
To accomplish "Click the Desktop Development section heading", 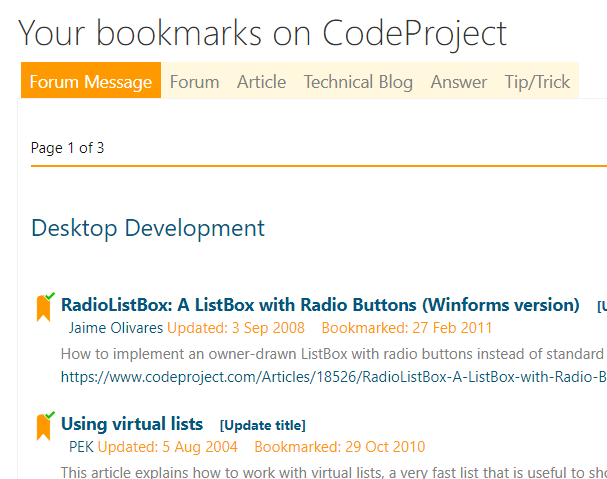I will [148, 228].
